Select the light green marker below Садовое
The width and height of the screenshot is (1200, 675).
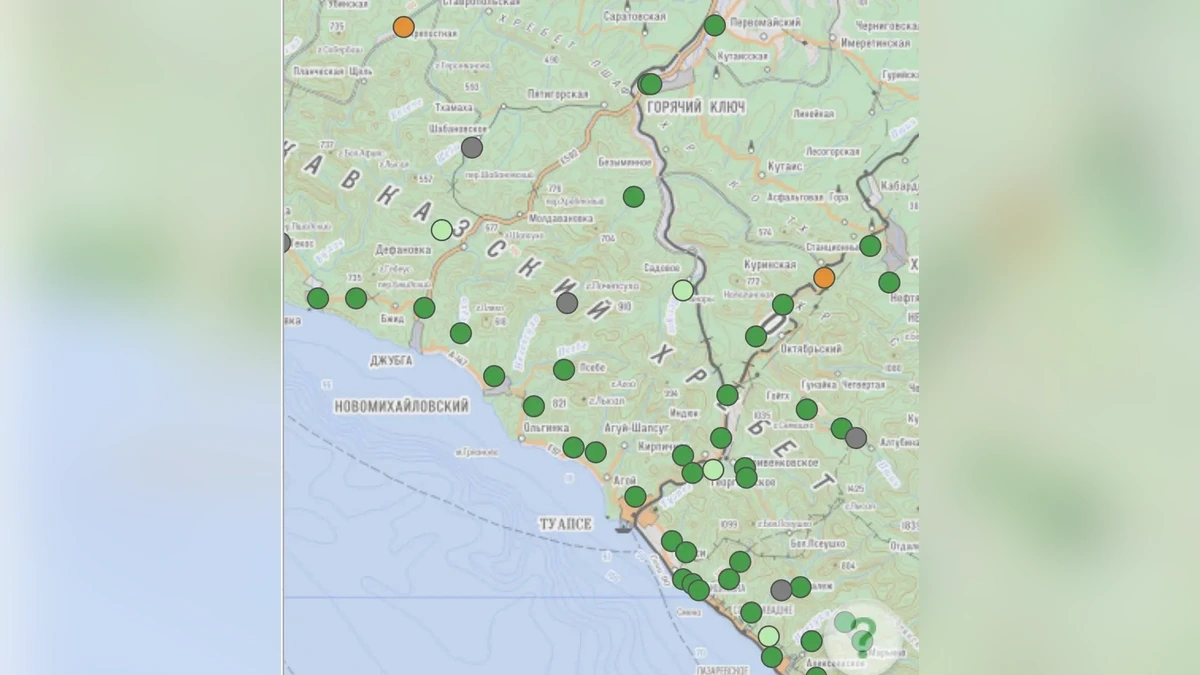click(683, 290)
